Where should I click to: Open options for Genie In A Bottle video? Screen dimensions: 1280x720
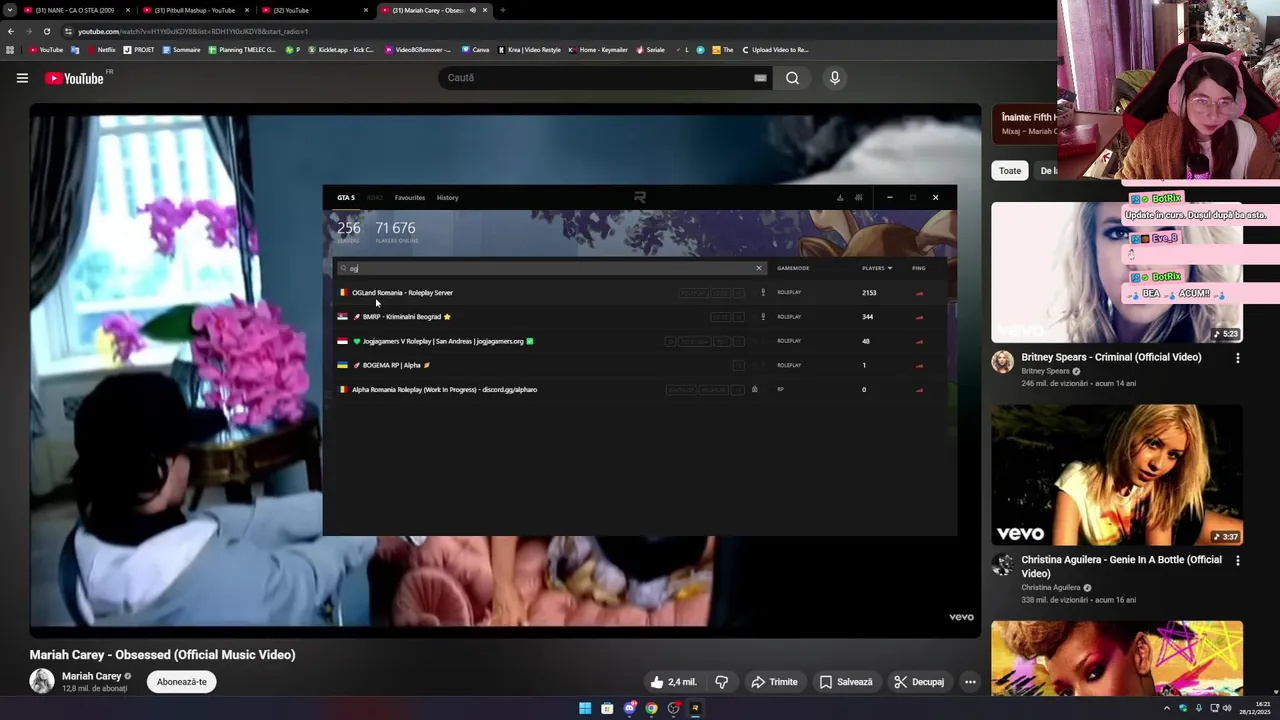tap(1238, 561)
